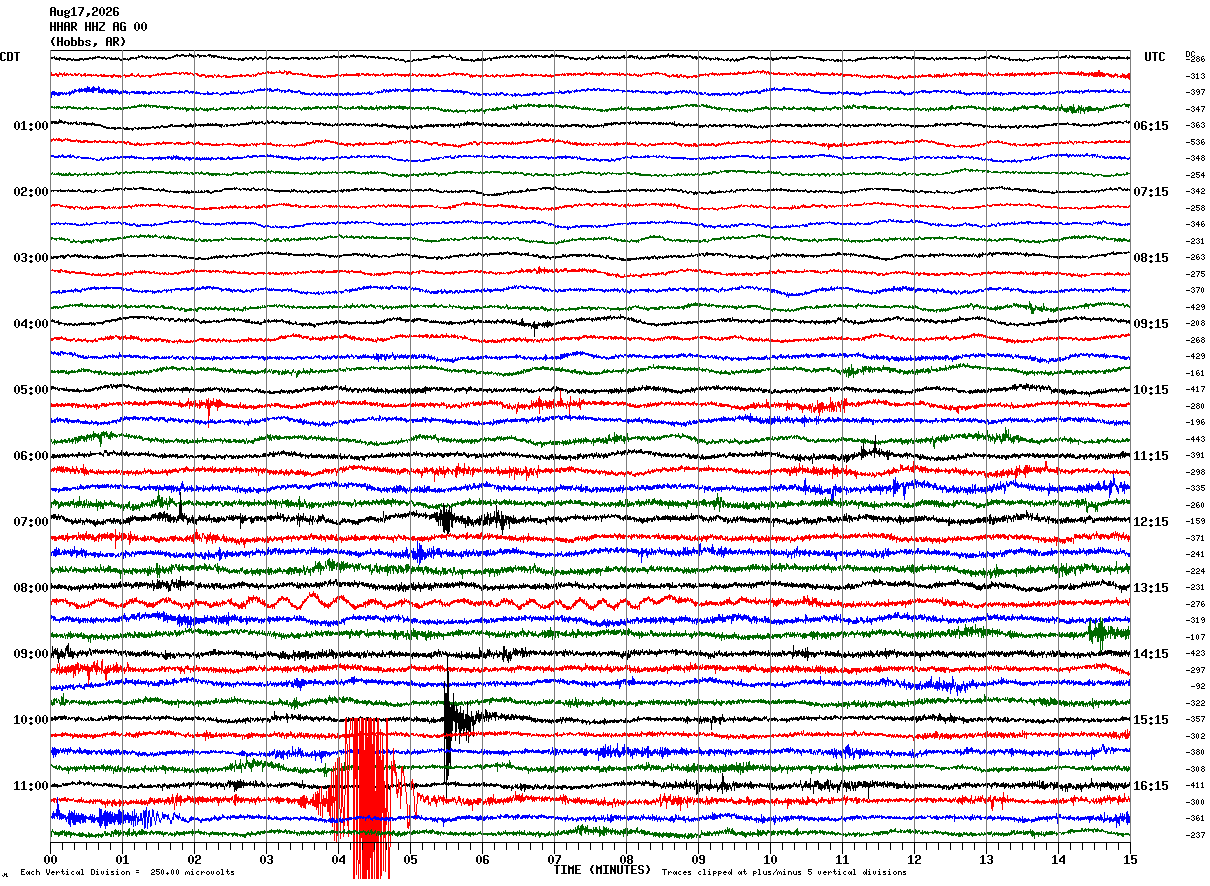Click the "09" minute axis tick label
This screenshot has height=886, width=1210.
[699, 859]
